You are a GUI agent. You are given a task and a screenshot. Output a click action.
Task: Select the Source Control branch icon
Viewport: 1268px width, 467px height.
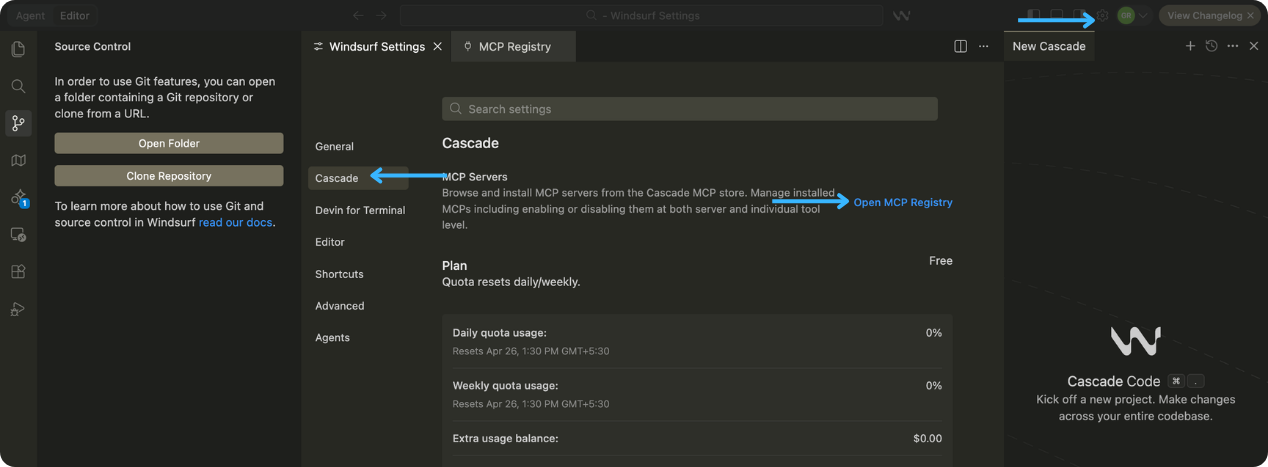[17, 123]
